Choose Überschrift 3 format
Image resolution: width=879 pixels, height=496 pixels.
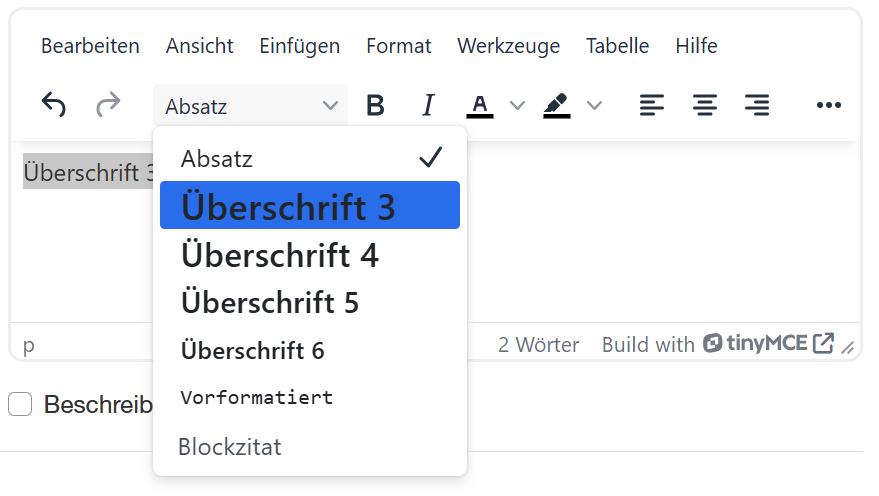(x=310, y=205)
